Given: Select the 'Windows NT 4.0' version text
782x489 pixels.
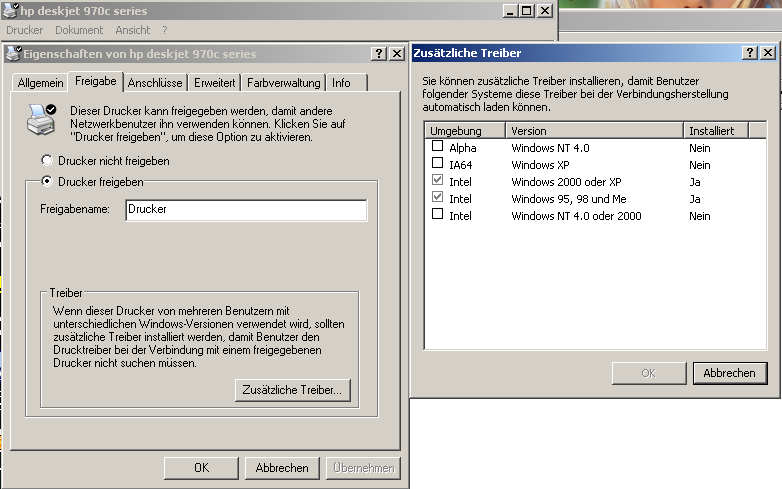Looking at the screenshot, I should (550, 148).
